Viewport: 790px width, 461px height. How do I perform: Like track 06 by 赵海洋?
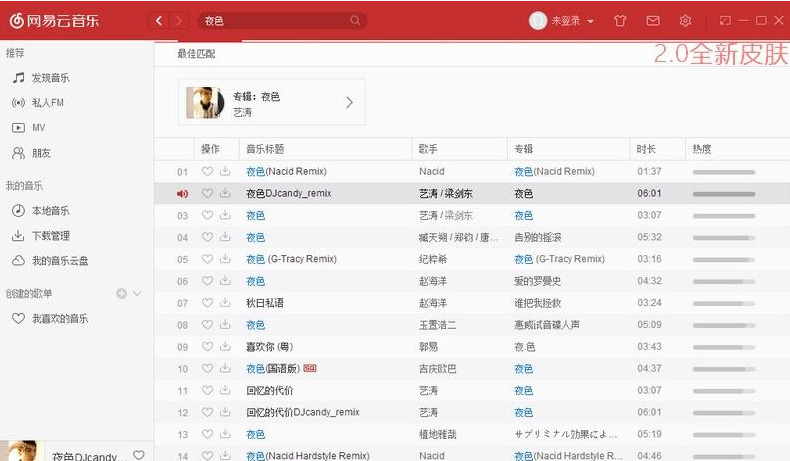[207, 281]
